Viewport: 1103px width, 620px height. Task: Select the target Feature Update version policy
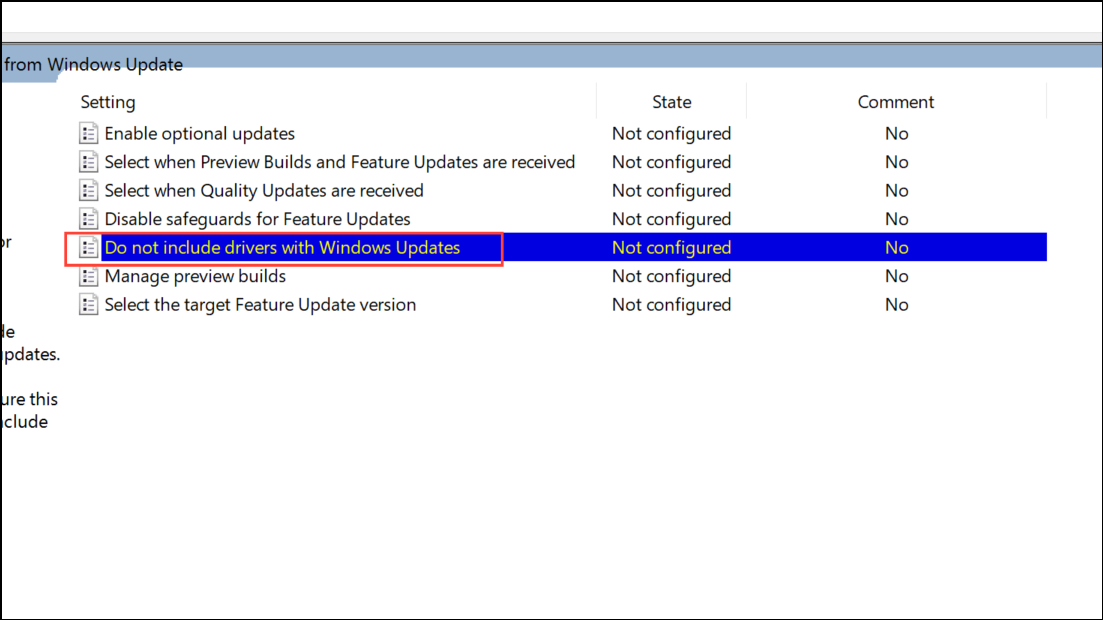(x=260, y=305)
